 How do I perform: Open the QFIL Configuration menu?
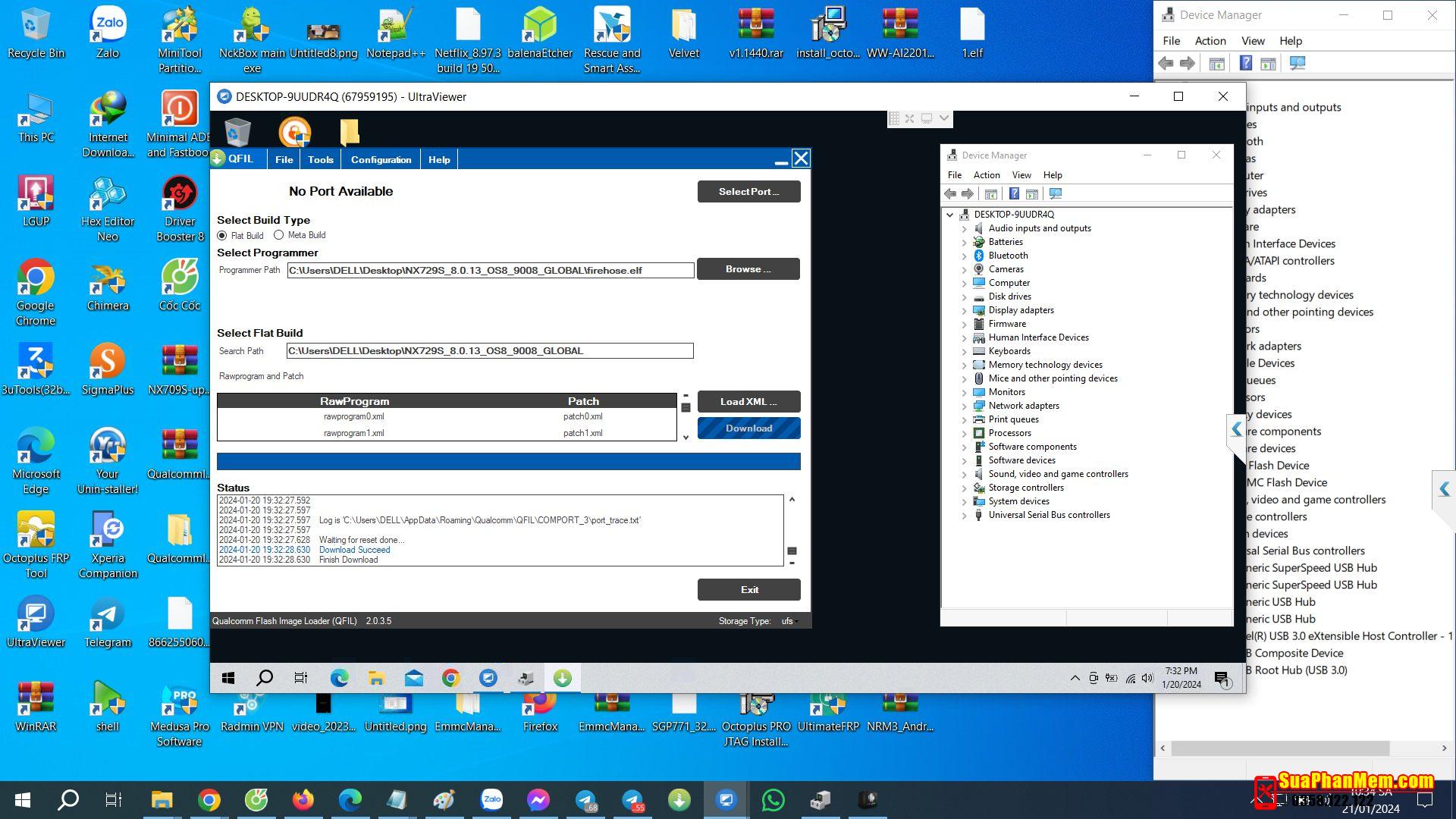point(381,160)
